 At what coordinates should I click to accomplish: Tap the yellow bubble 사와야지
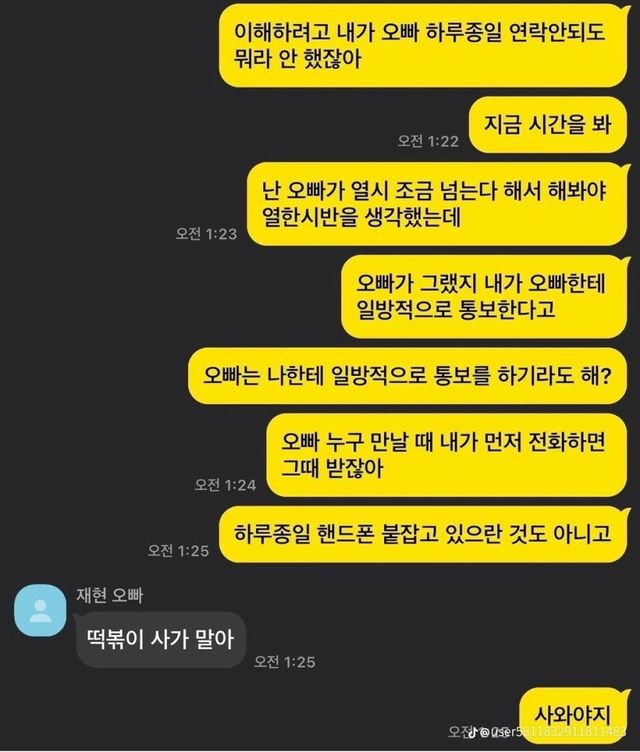click(573, 715)
